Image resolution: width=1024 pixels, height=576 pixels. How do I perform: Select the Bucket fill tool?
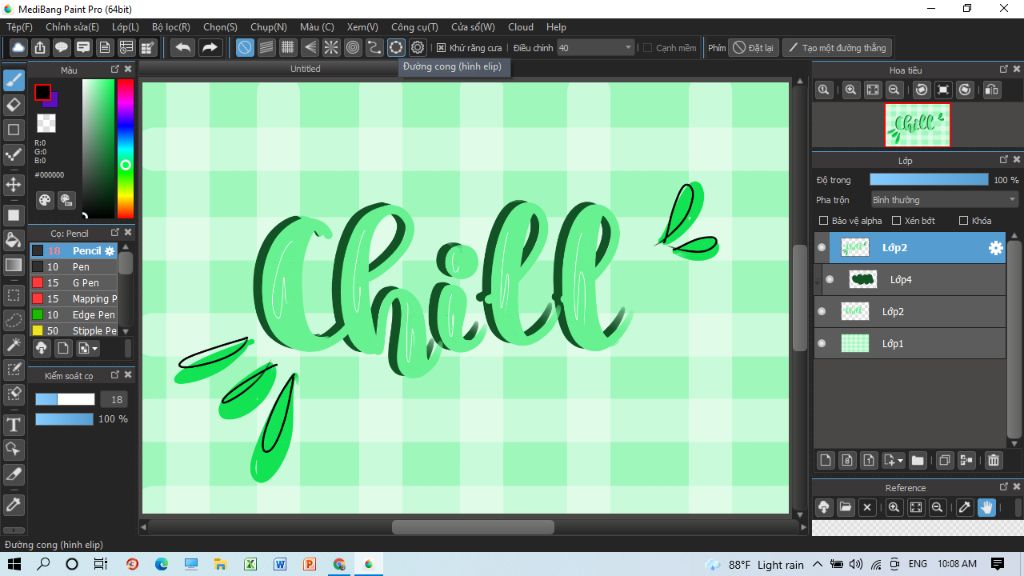(14, 240)
